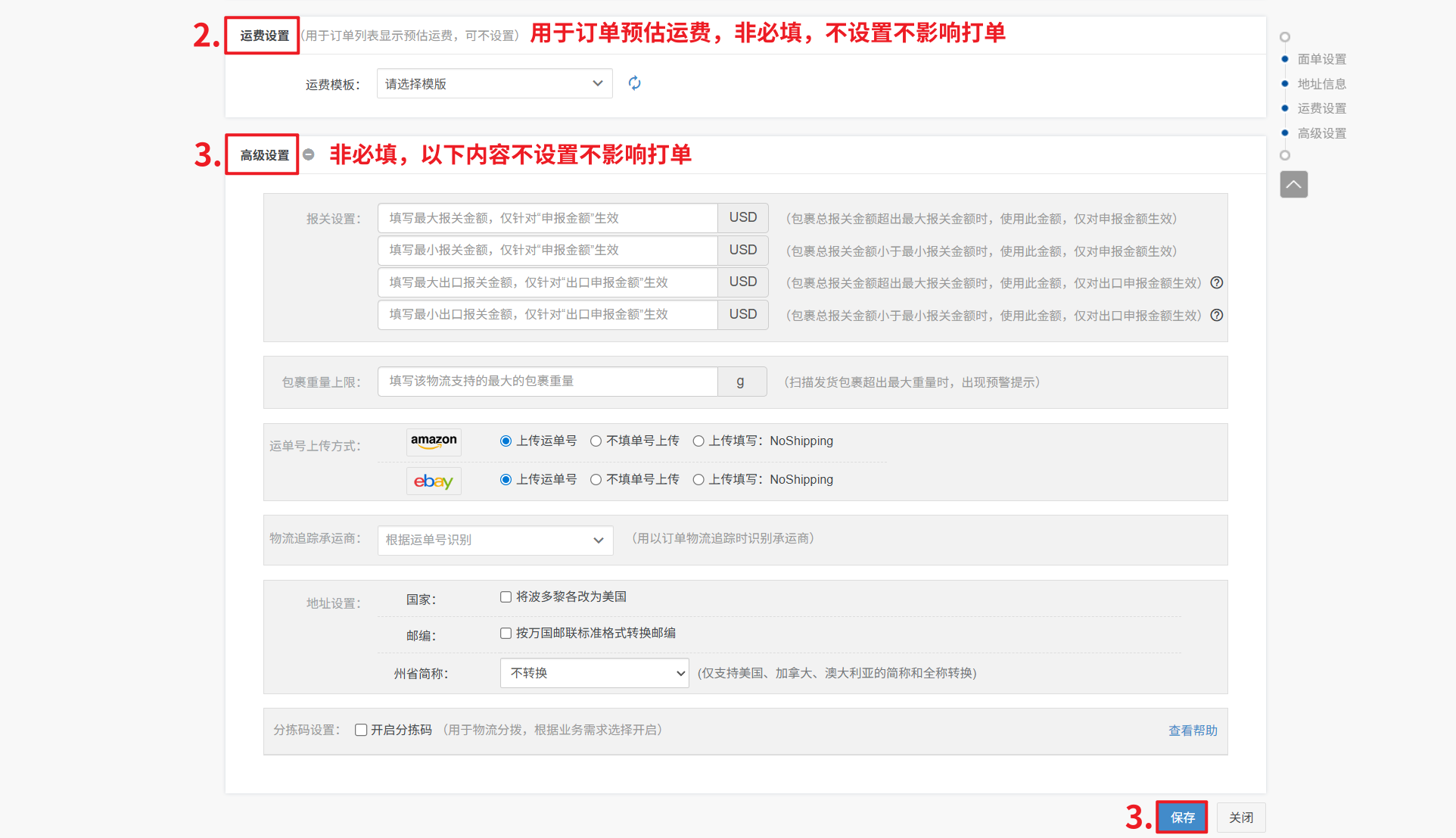Click the eBay logo
The height and width of the screenshot is (838, 1456).
click(x=434, y=481)
